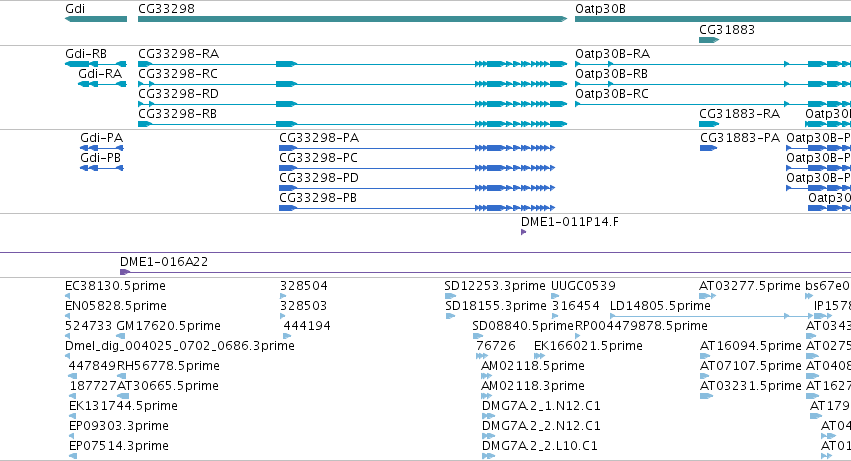Image resolution: width=851 pixels, height=461 pixels.
Task: Click the 187727 EST label
Action: click(93, 387)
